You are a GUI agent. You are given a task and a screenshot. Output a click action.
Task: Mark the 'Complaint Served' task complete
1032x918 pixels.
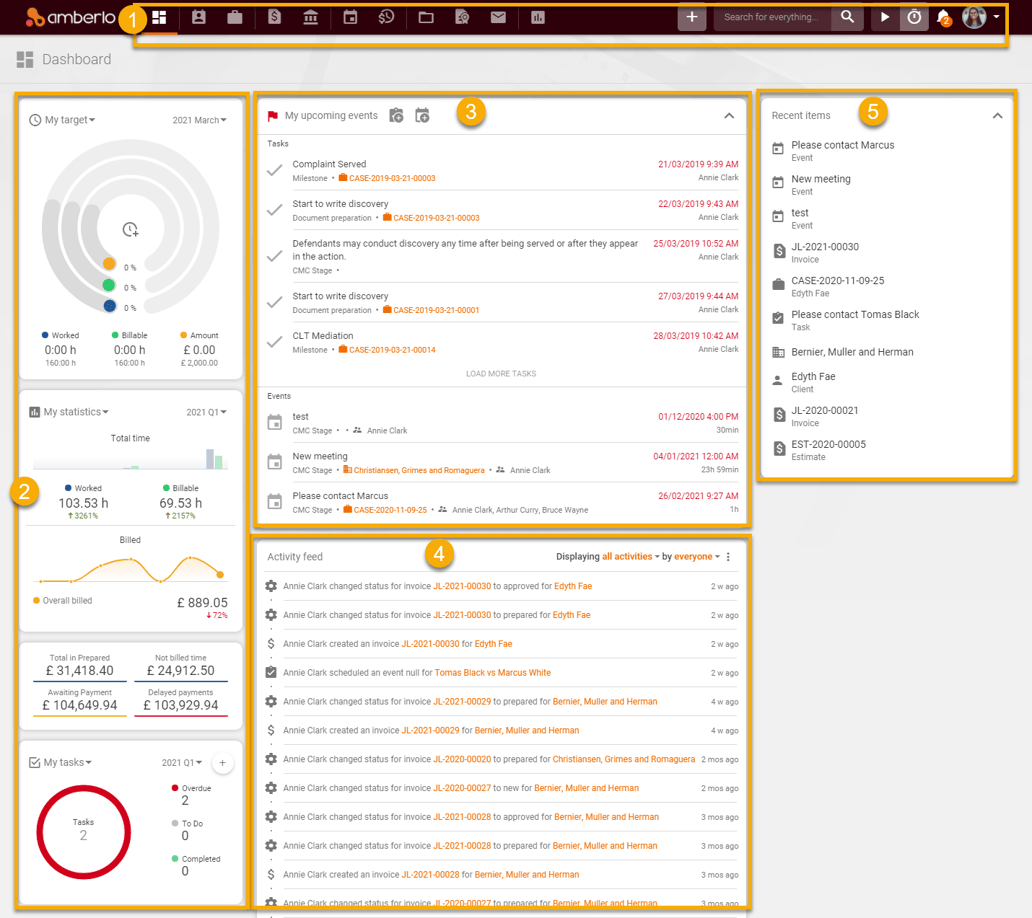[x=275, y=170]
